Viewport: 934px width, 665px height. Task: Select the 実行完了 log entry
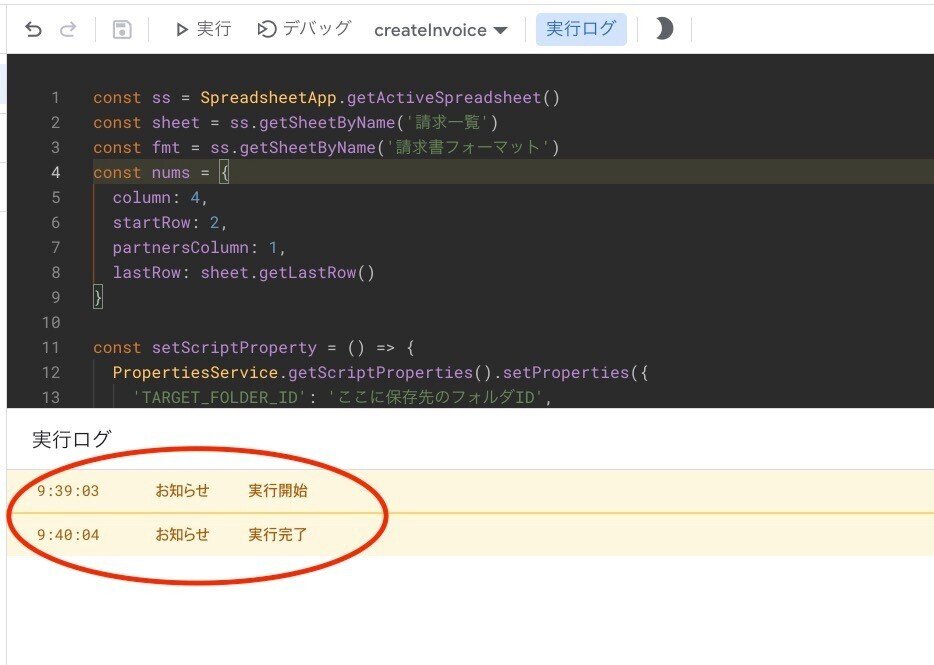coord(471,535)
